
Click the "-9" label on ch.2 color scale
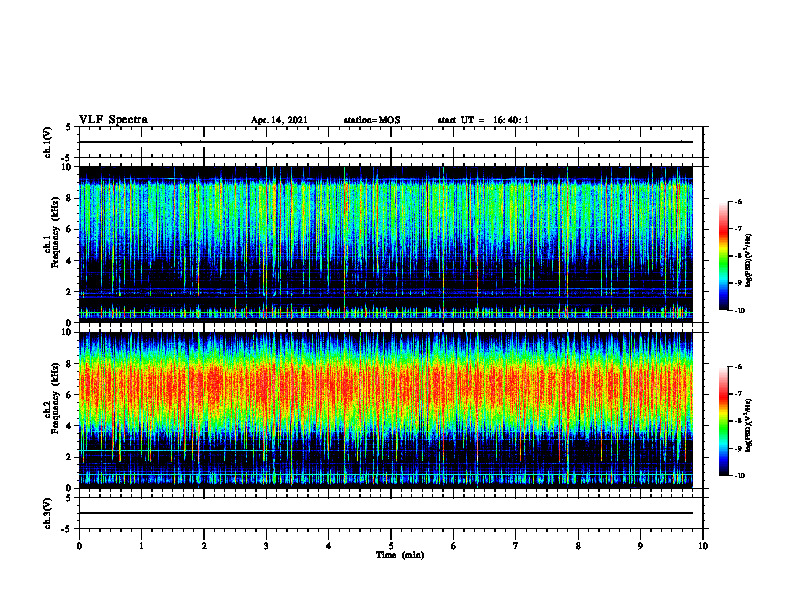(x=738, y=448)
